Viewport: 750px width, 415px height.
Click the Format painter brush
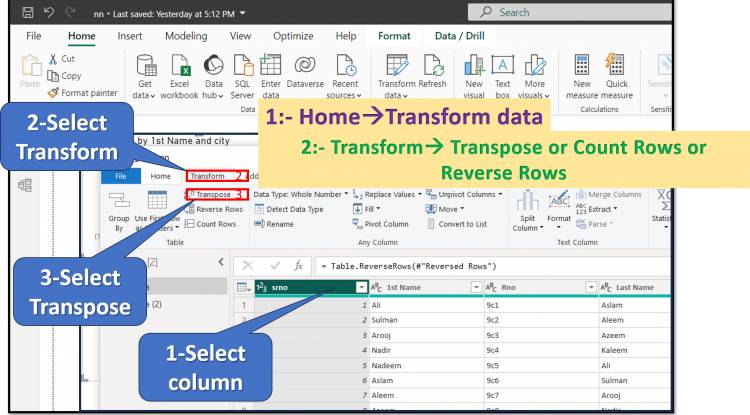(53, 93)
